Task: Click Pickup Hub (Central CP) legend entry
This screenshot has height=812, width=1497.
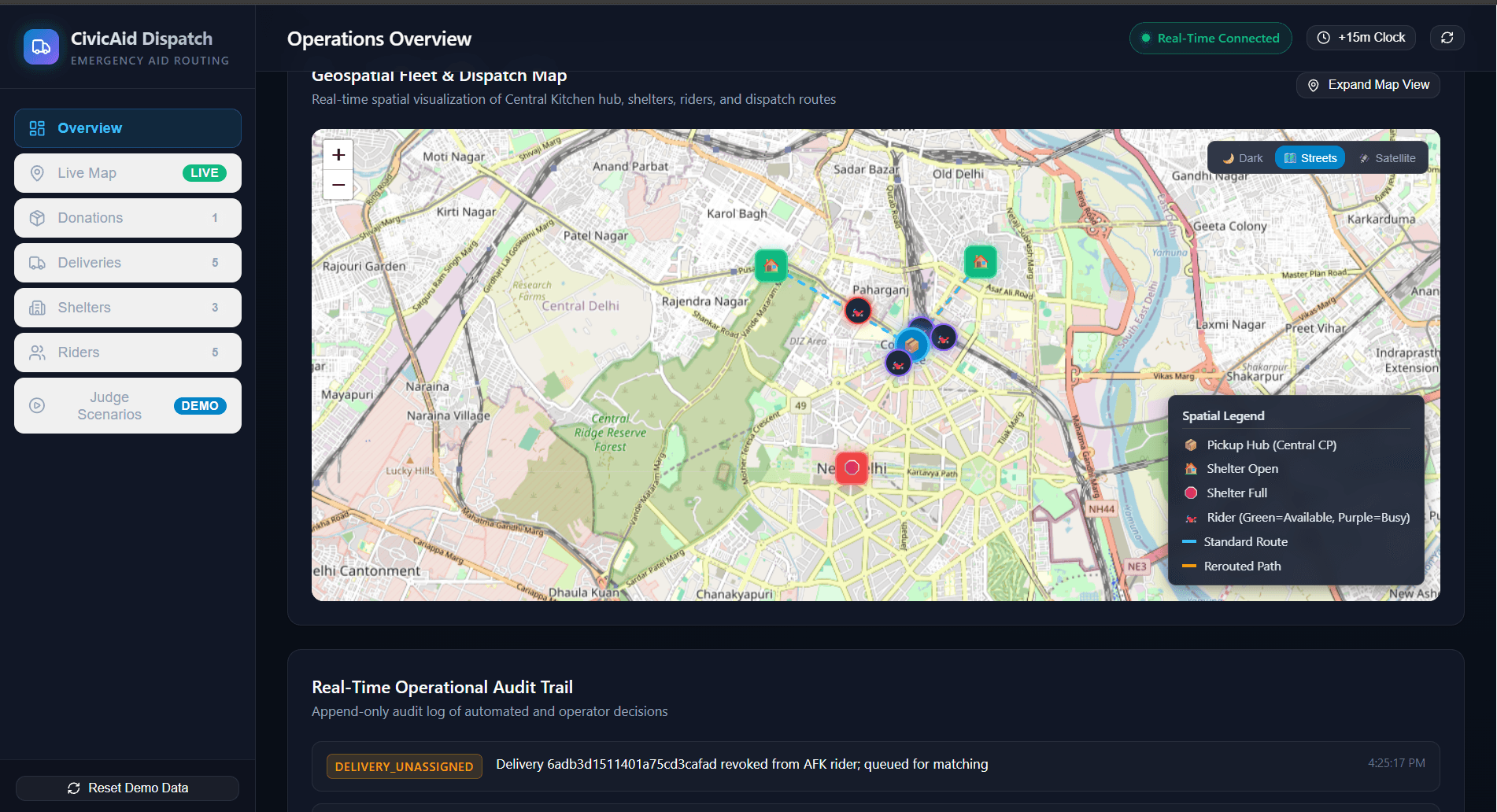Action: 1261,445
